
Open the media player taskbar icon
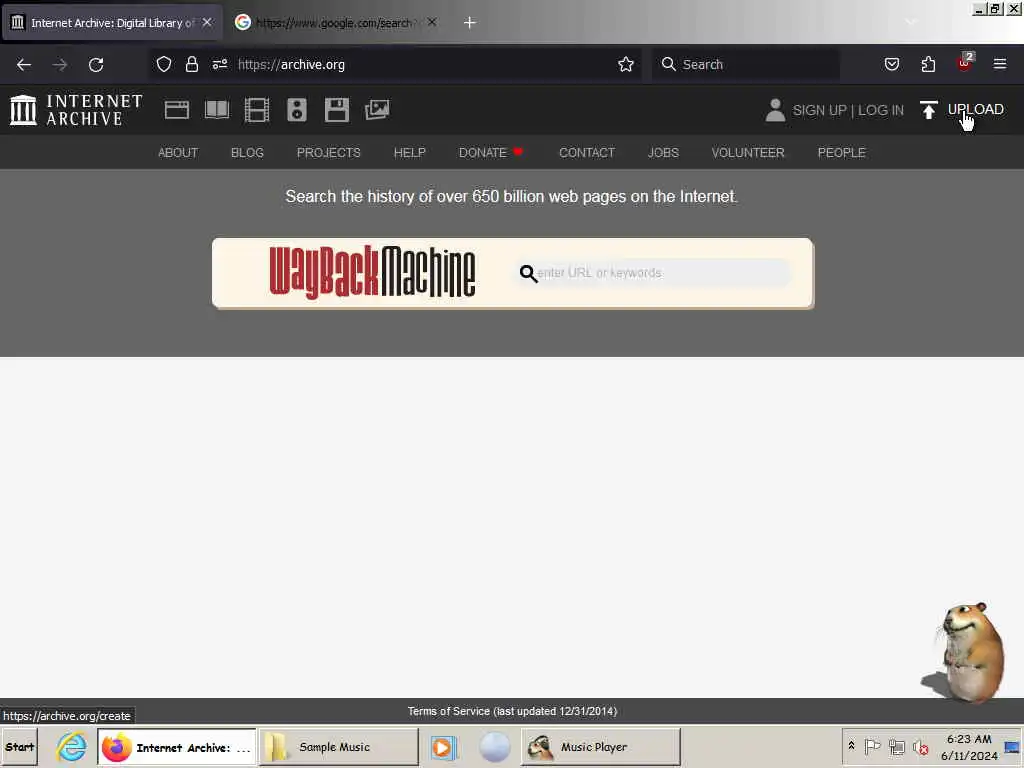point(443,747)
